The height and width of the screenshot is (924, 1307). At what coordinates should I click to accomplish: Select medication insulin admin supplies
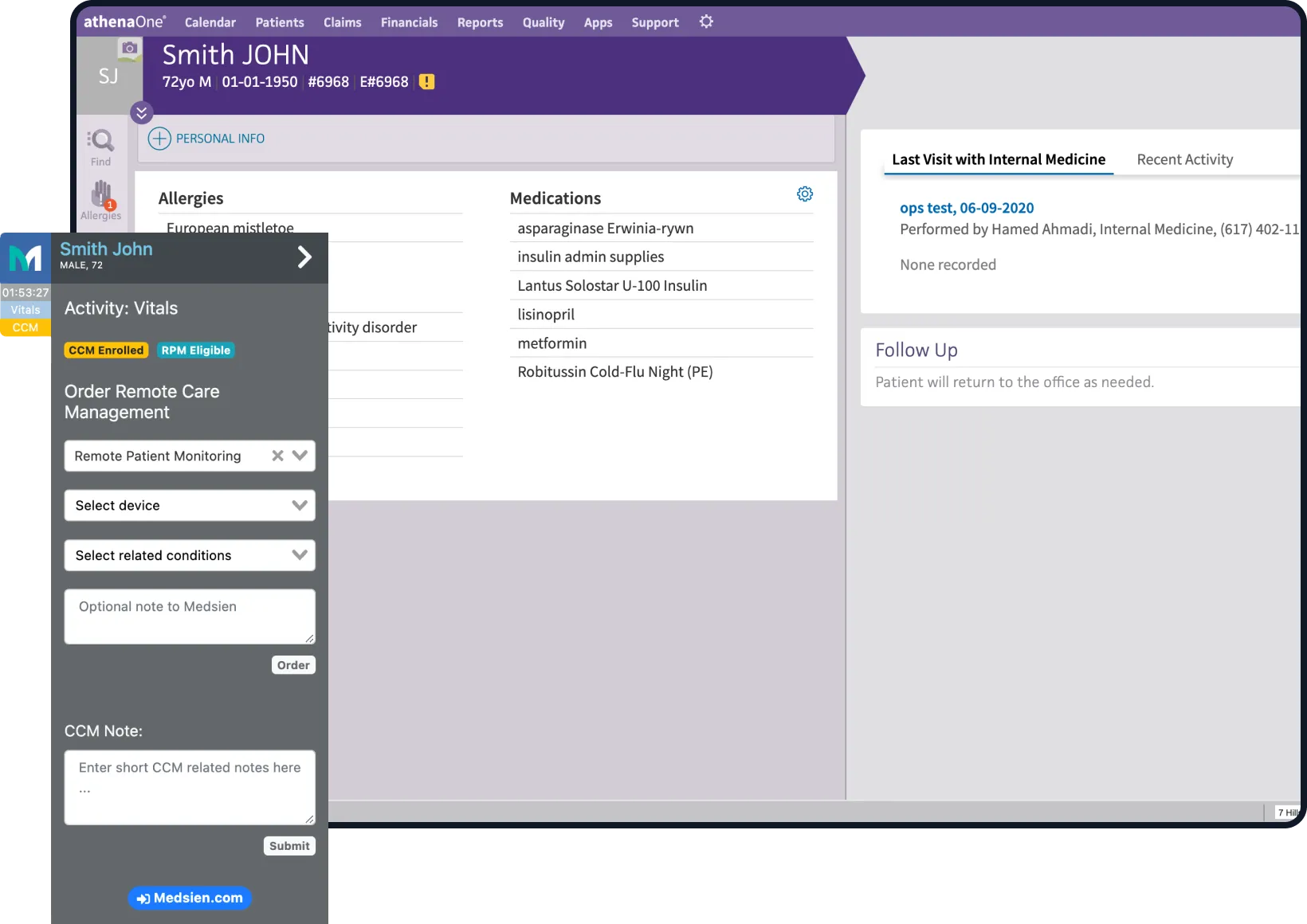591,256
